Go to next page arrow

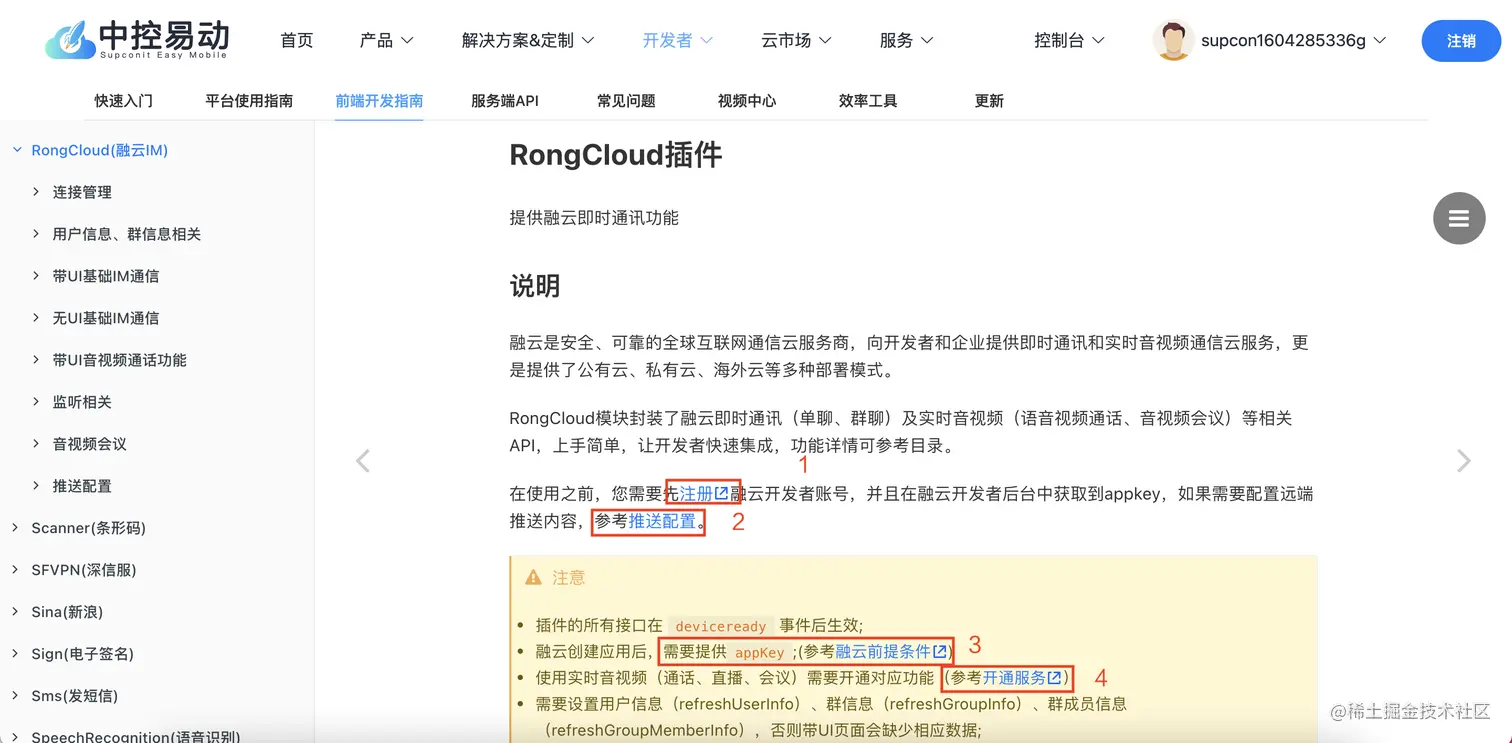click(x=1463, y=460)
